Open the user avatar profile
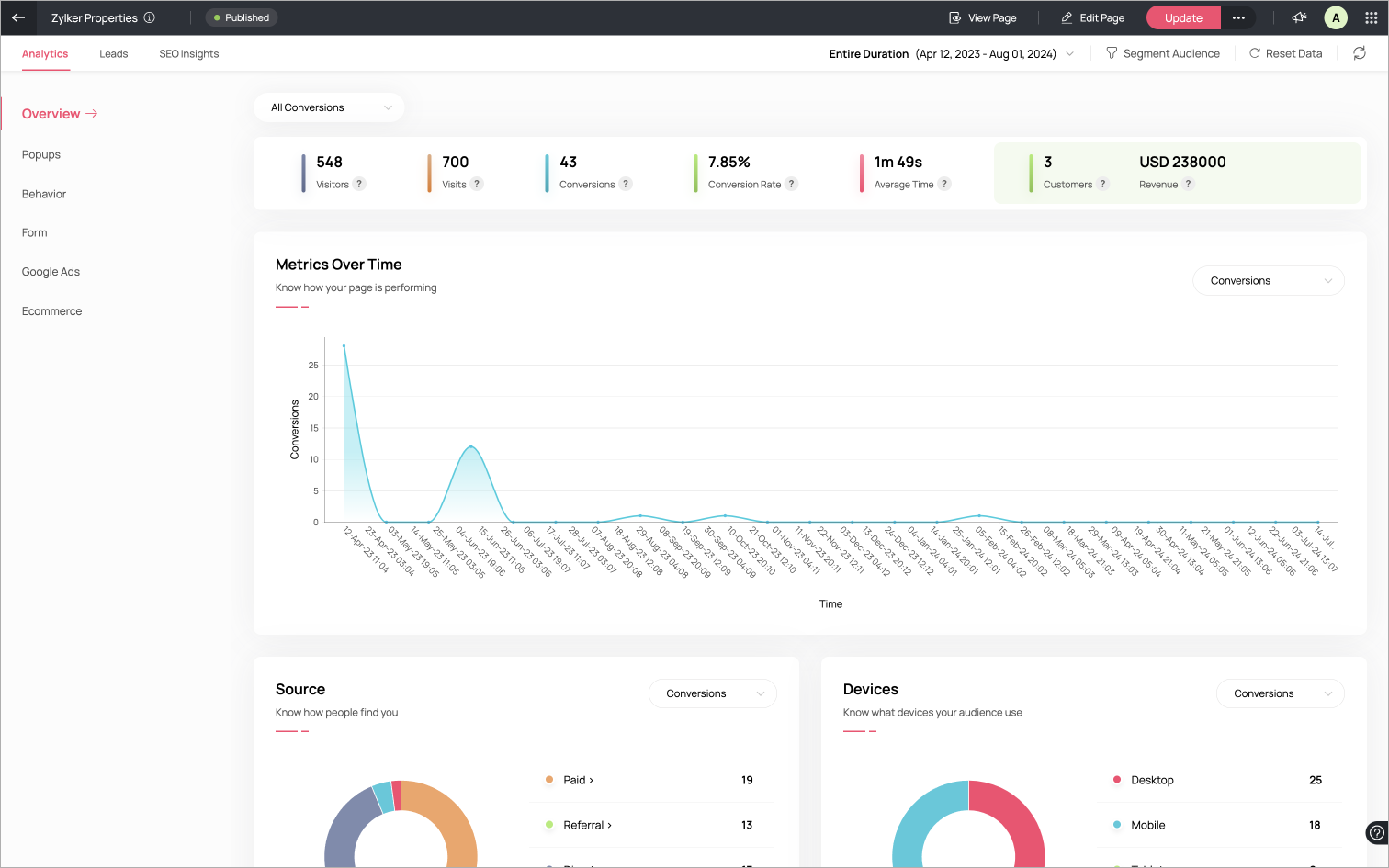Image resolution: width=1389 pixels, height=868 pixels. click(x=1336, y=17)
